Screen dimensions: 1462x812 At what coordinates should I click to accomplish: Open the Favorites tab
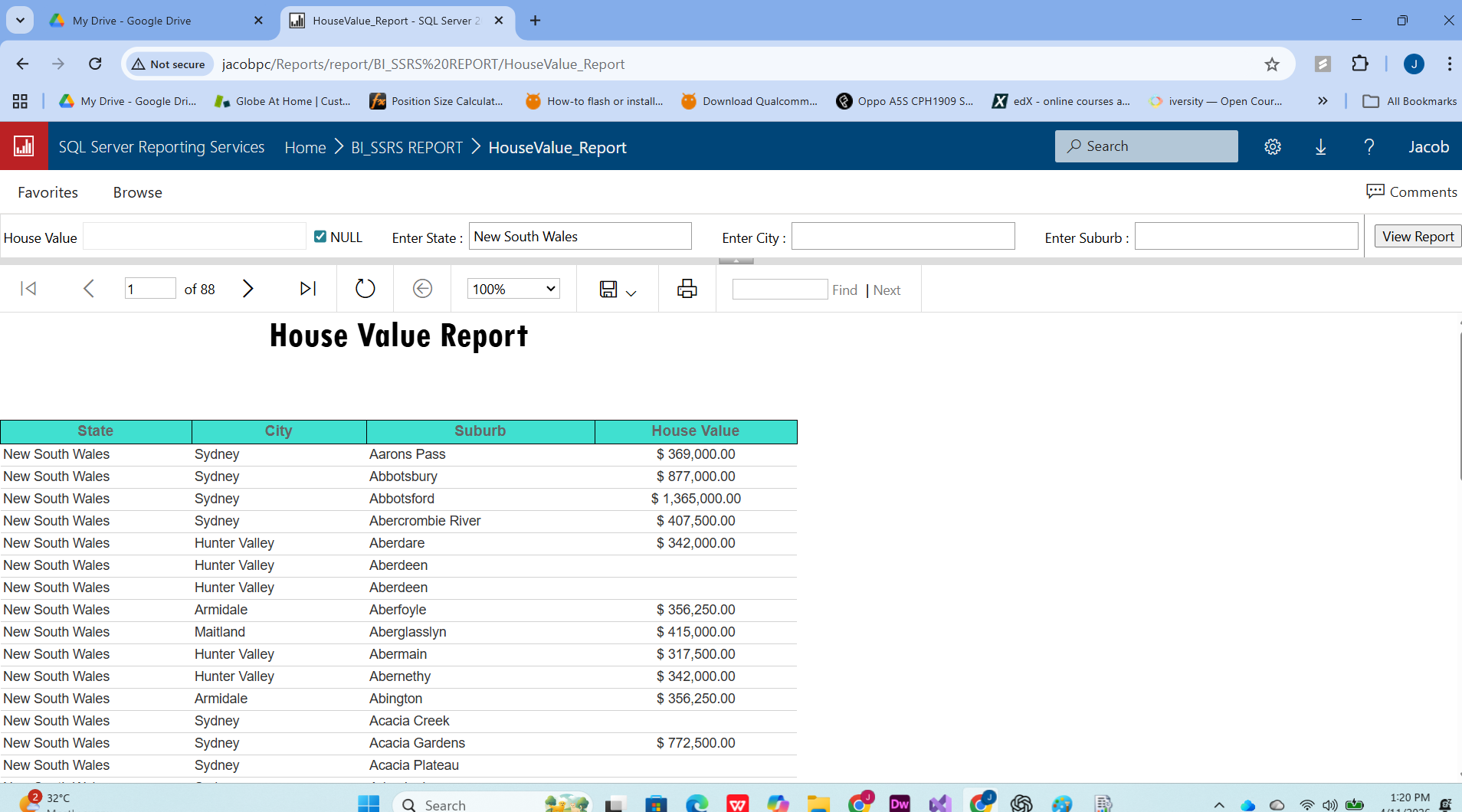pyautogui.click(x=48, y=192)
